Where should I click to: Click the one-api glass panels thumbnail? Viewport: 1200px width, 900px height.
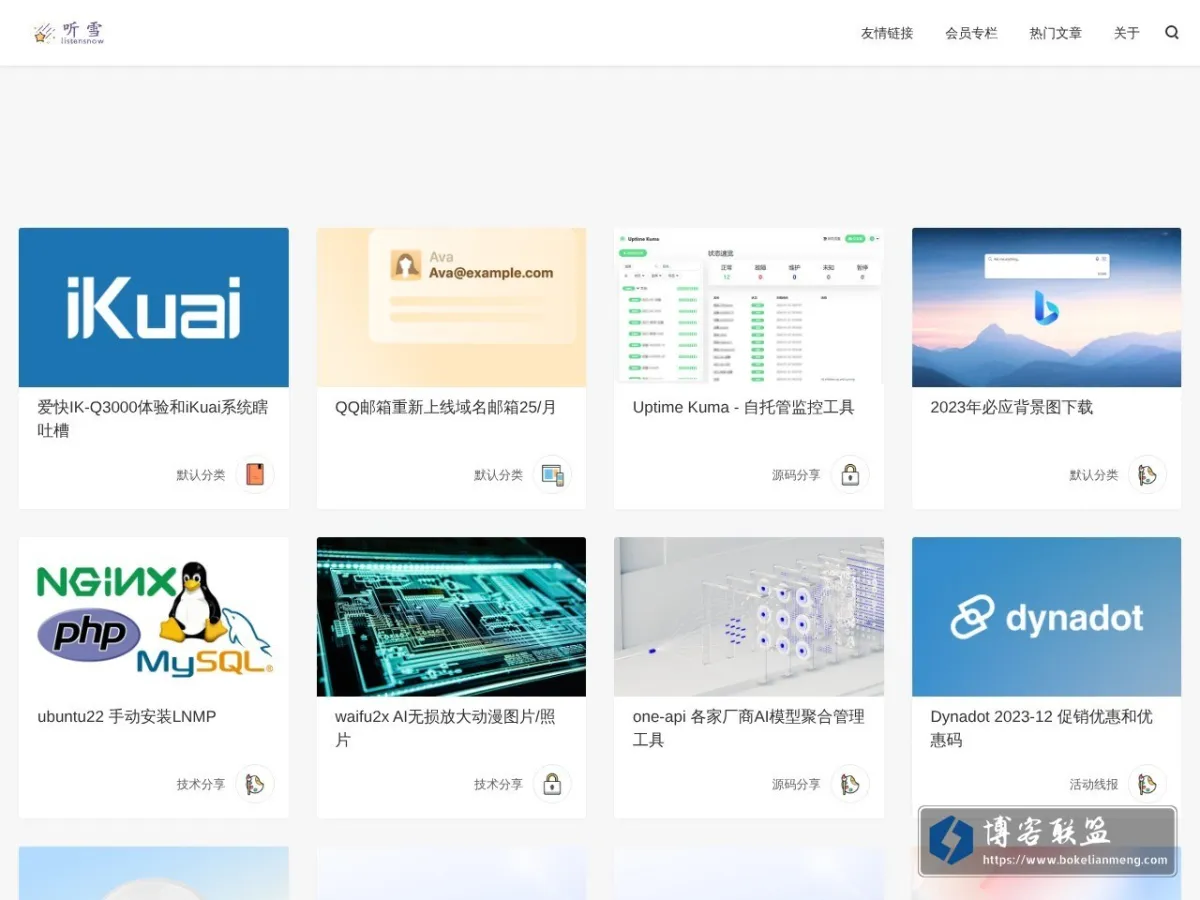[x=749, y=617]
